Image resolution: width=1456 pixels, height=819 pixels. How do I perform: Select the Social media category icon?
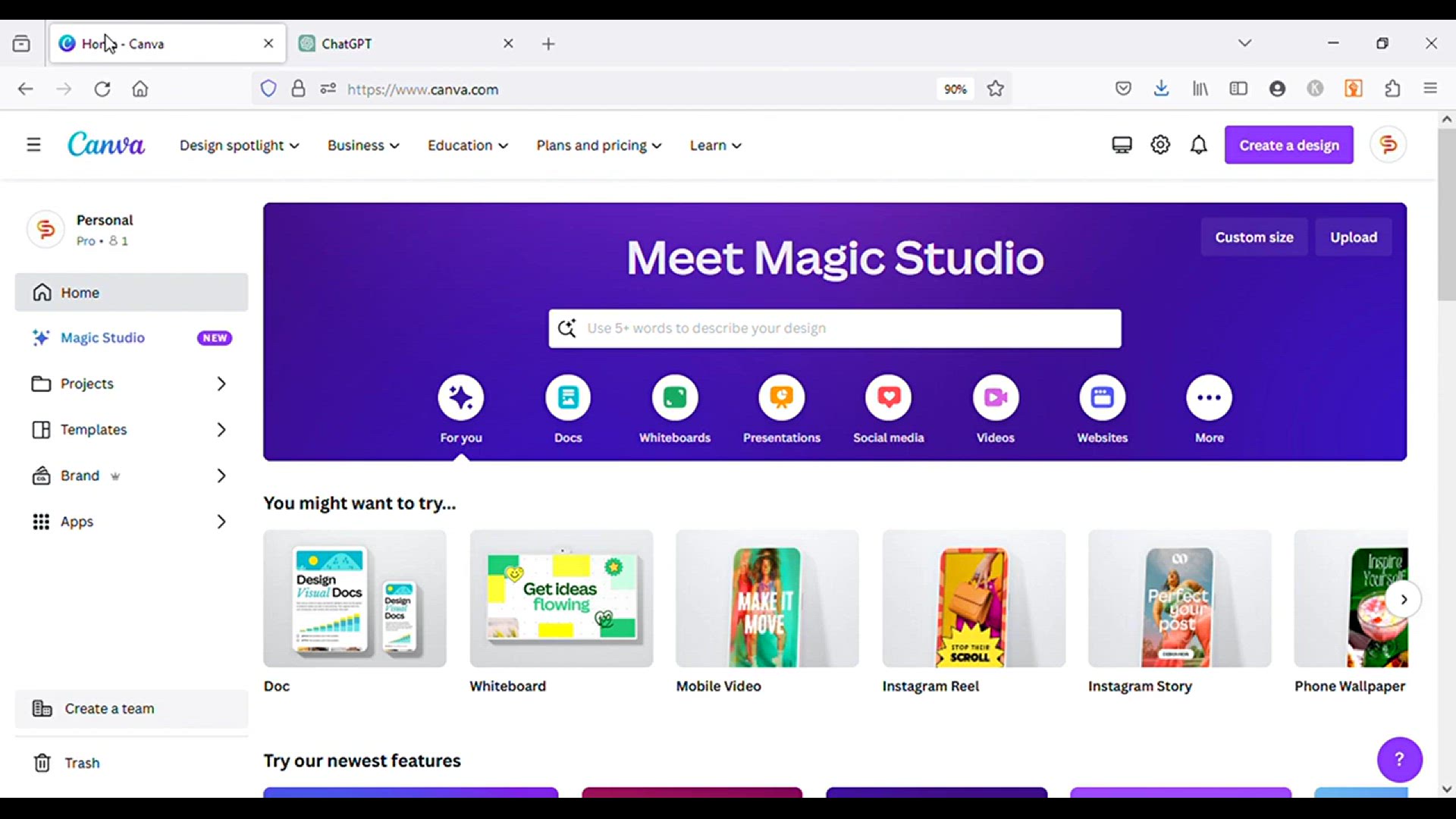889,397
